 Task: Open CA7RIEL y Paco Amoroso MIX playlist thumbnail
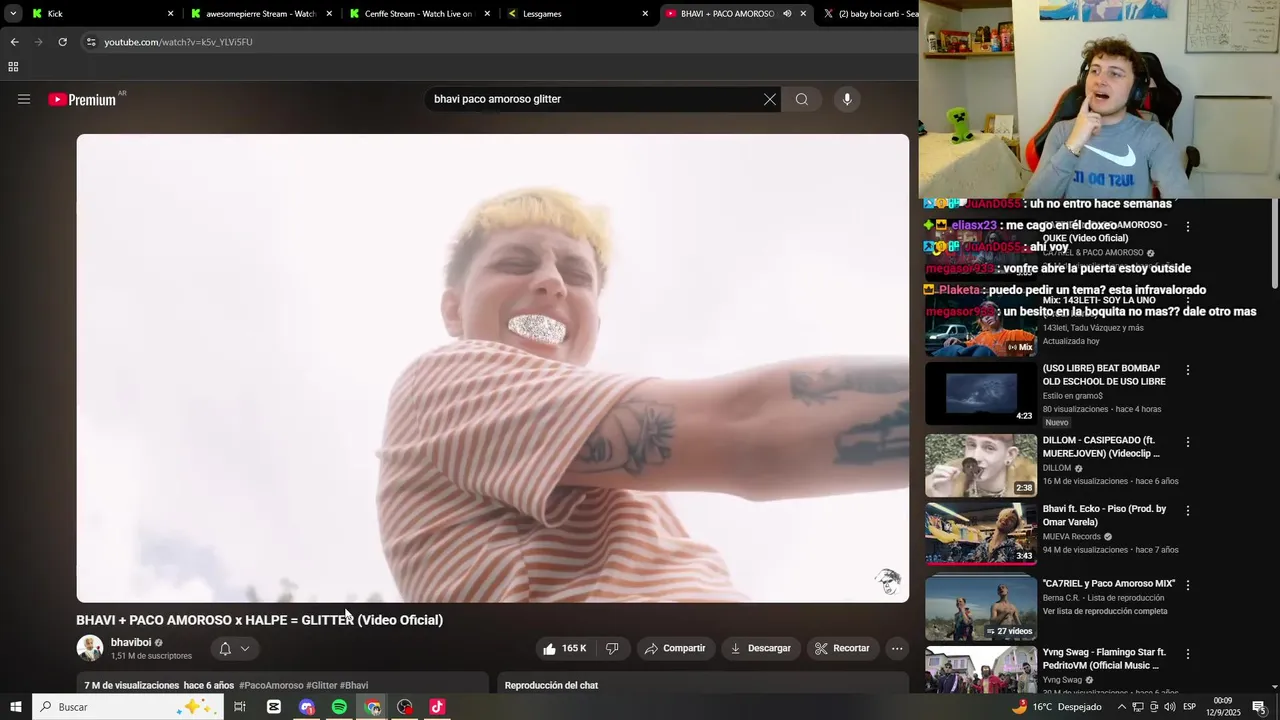tap(981, 608)
